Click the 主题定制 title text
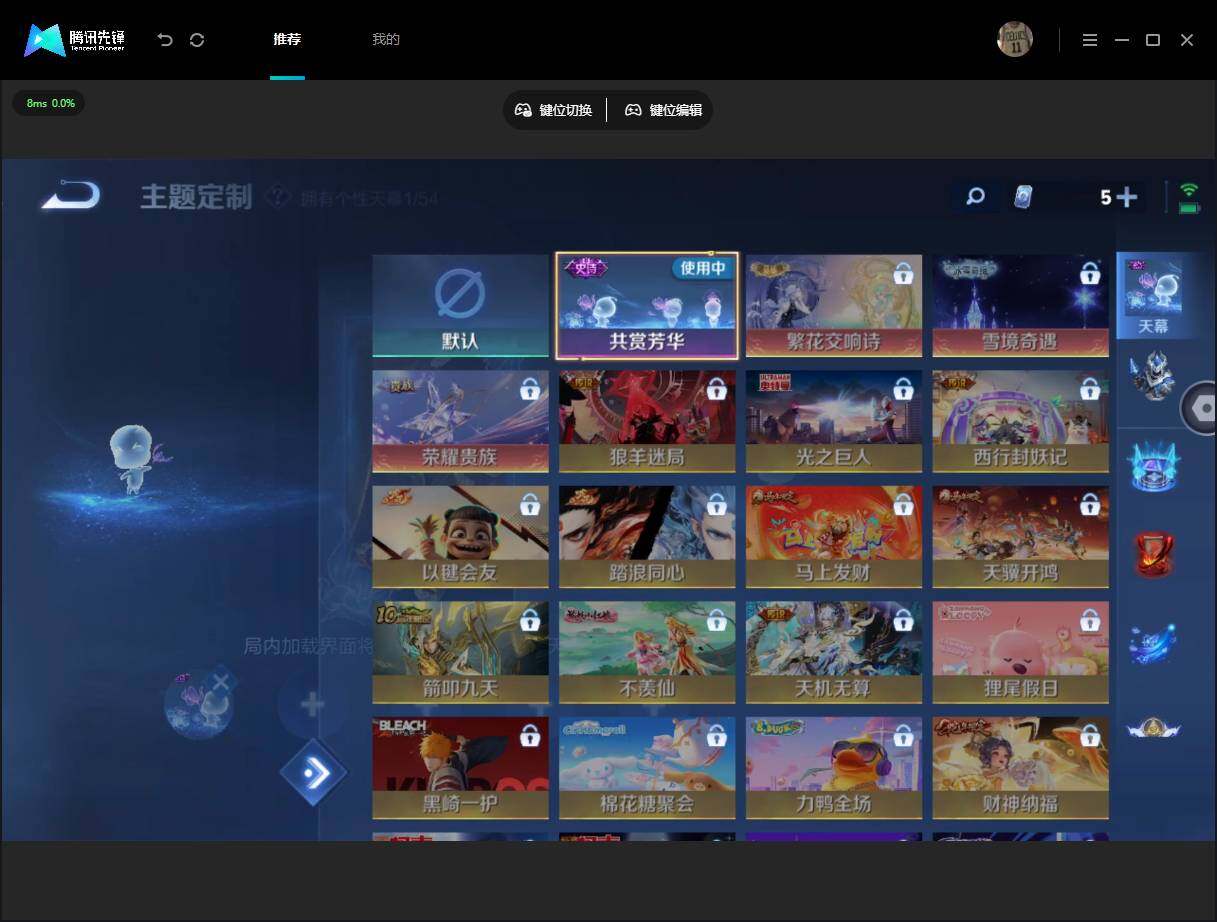Viewport: 1217px width, 922px height. coord(196,197)
